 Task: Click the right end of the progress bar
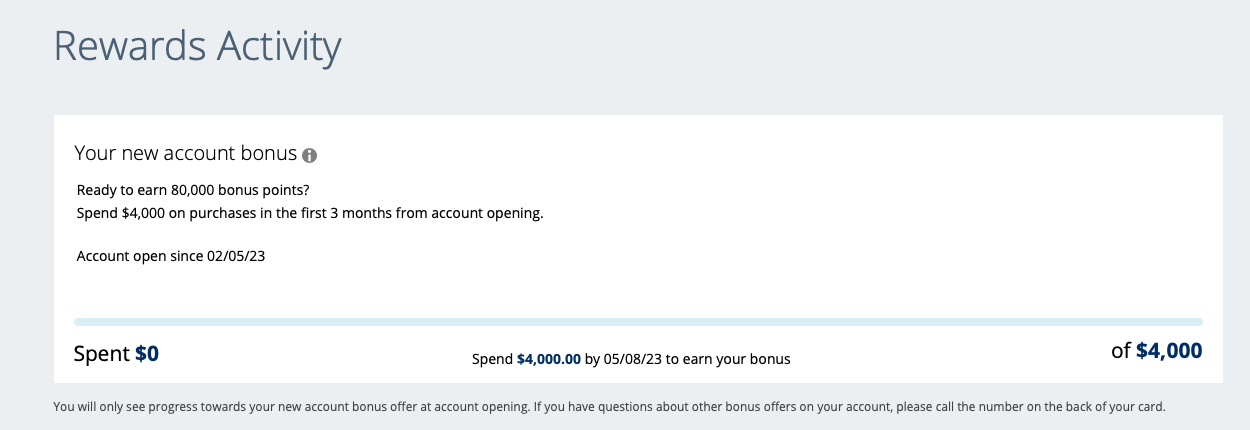(x=1198, y=321)
